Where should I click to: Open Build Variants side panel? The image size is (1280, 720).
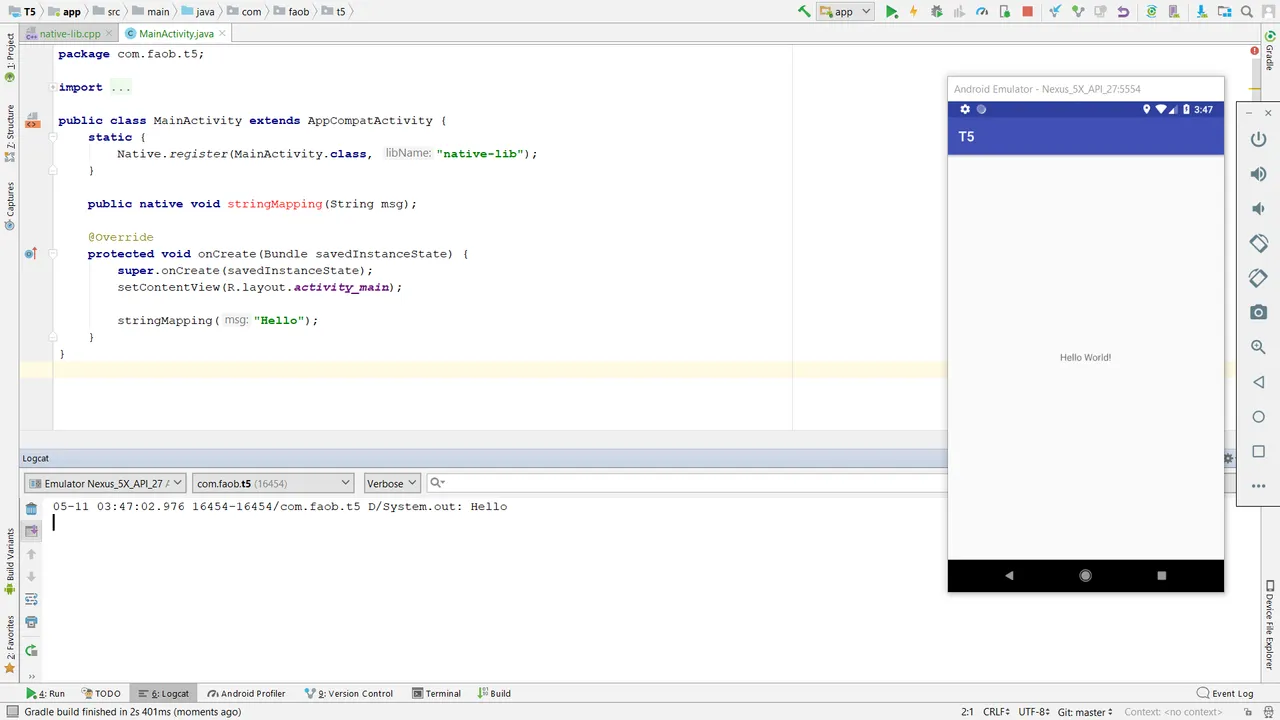[x=10, y=562]
